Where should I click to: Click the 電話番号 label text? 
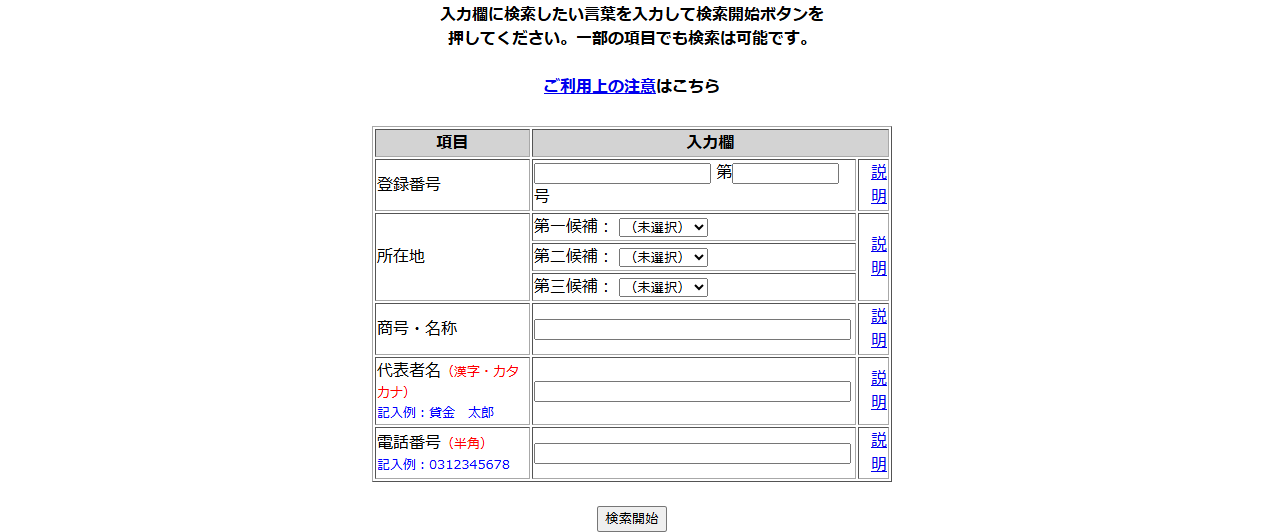pos(409,442)
